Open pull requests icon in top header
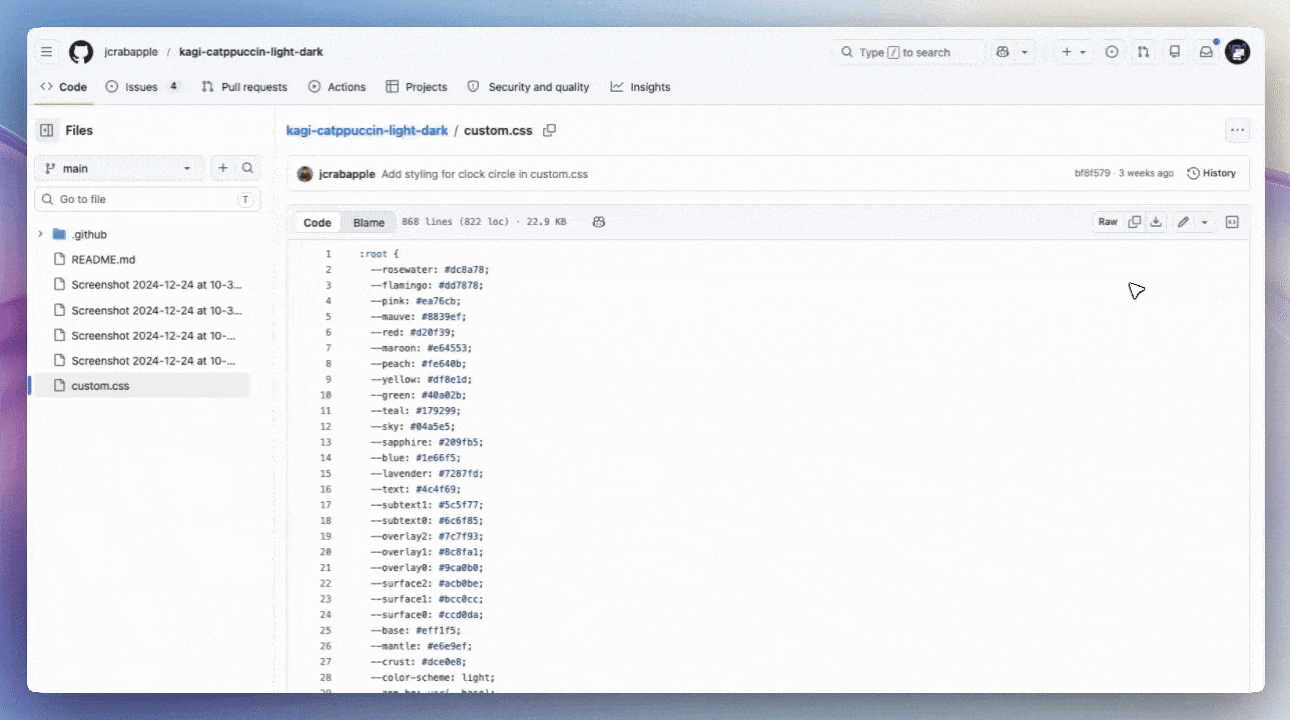 point(1143,52)
